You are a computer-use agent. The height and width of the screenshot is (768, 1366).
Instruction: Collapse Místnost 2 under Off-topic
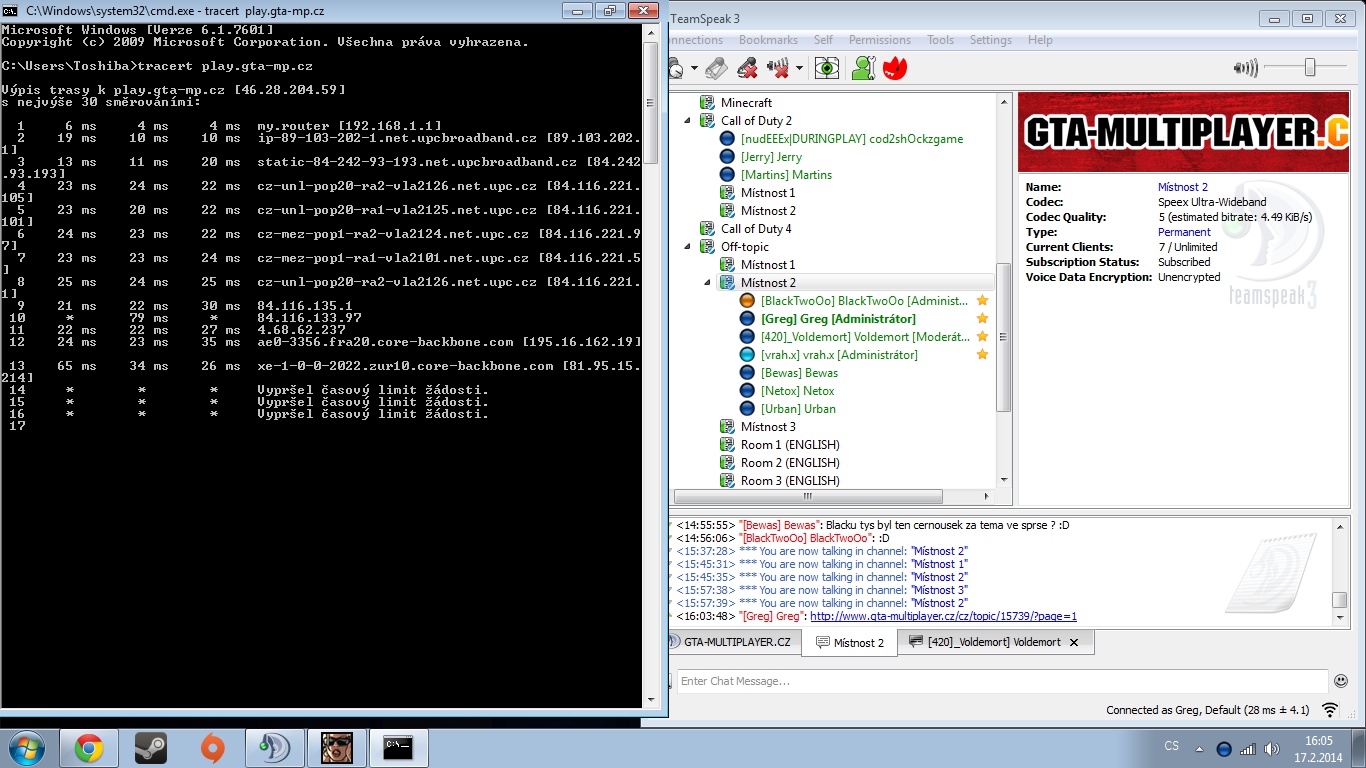pyautogui.click(x=707, y=283)
